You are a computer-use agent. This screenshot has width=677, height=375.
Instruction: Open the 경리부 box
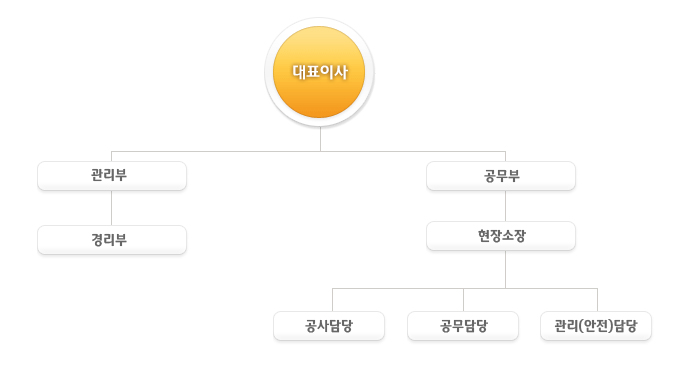[112, 239]
